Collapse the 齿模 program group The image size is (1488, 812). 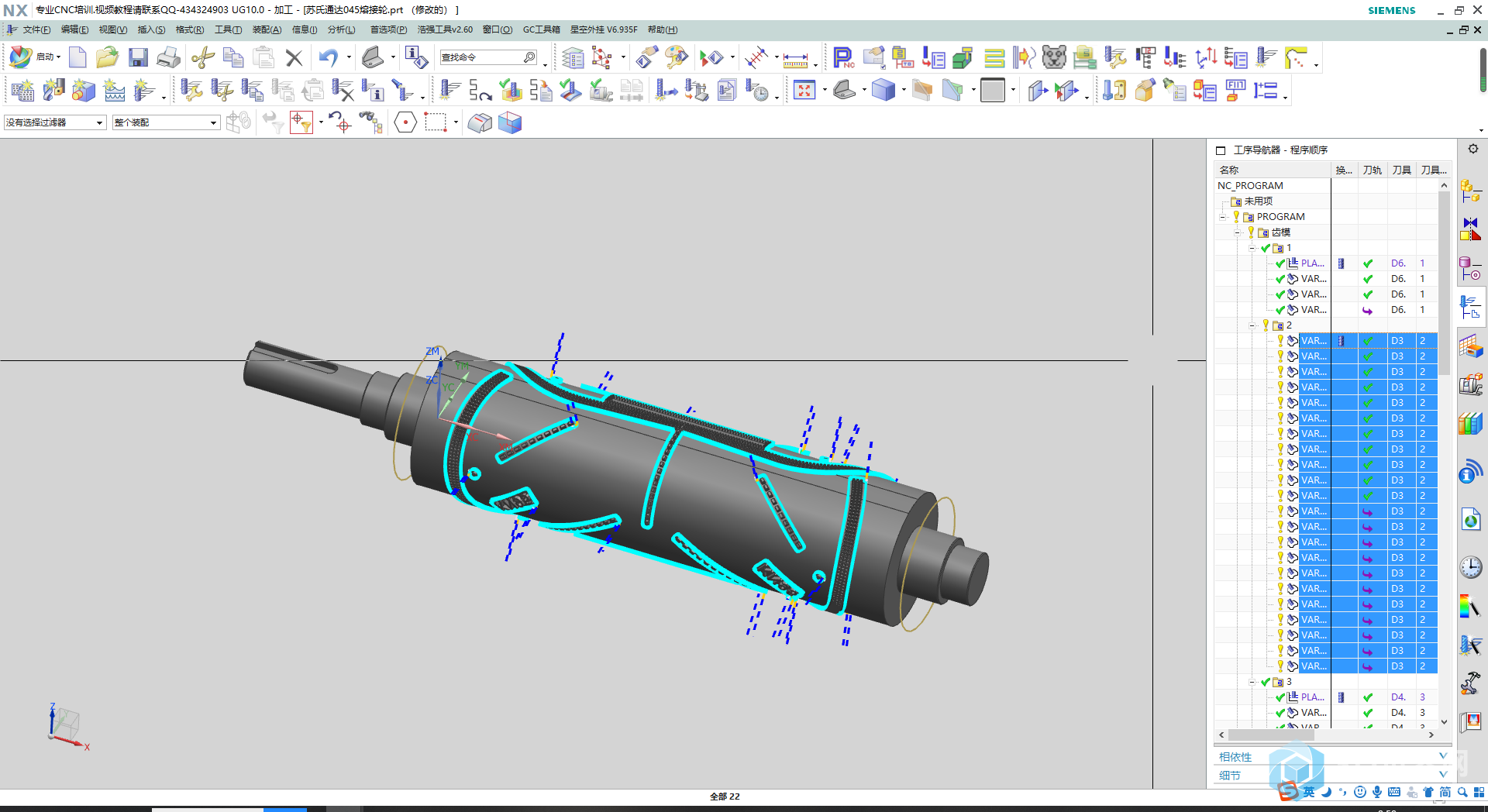pos(1238,232)
